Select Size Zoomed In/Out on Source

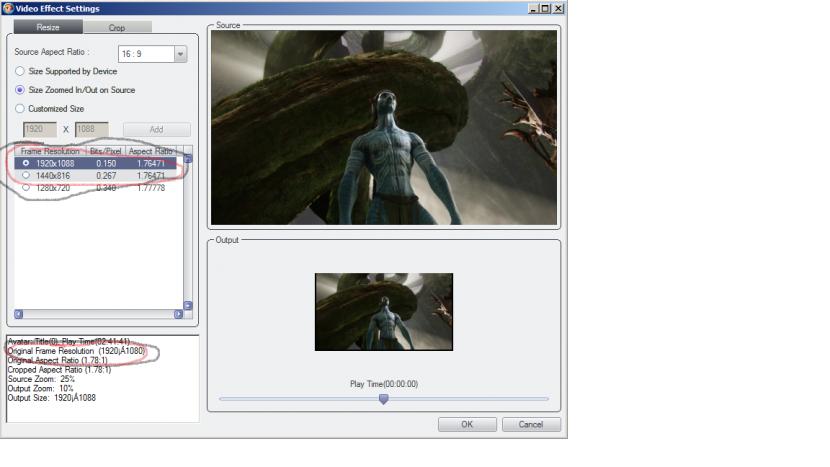pos(20,90)
